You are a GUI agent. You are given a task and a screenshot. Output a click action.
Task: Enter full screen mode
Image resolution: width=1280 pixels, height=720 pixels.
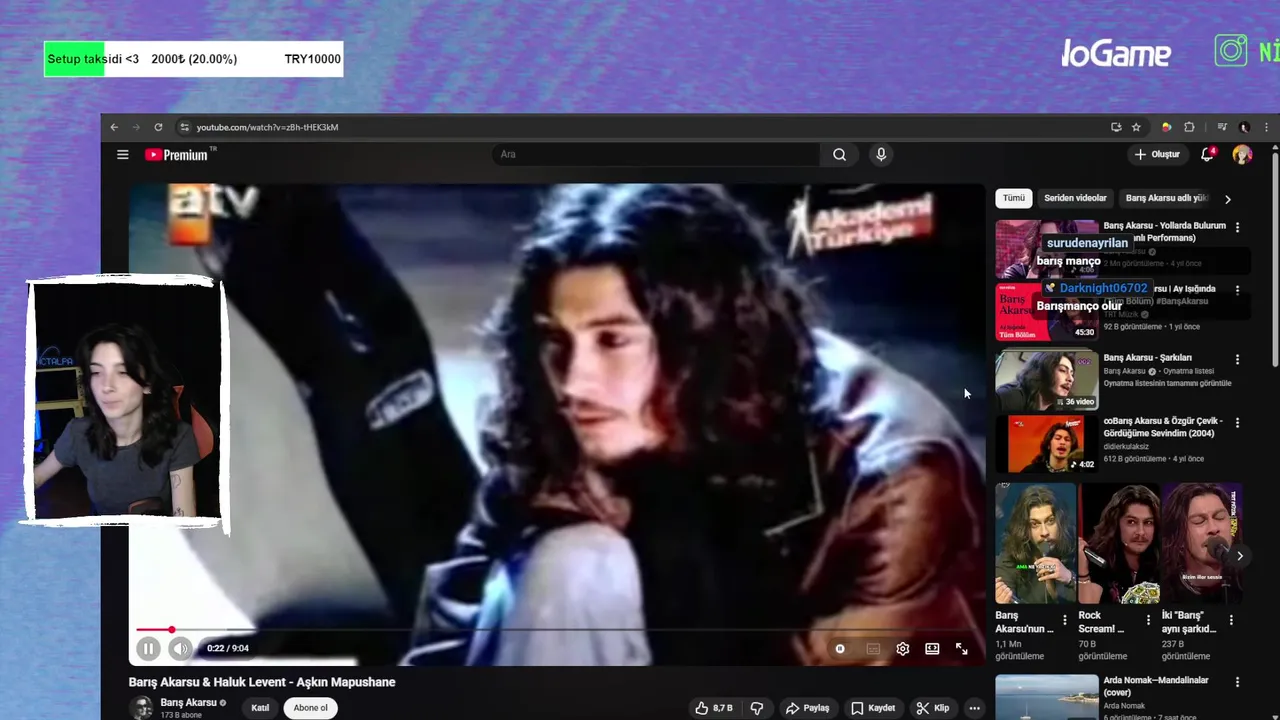(961, 648)
